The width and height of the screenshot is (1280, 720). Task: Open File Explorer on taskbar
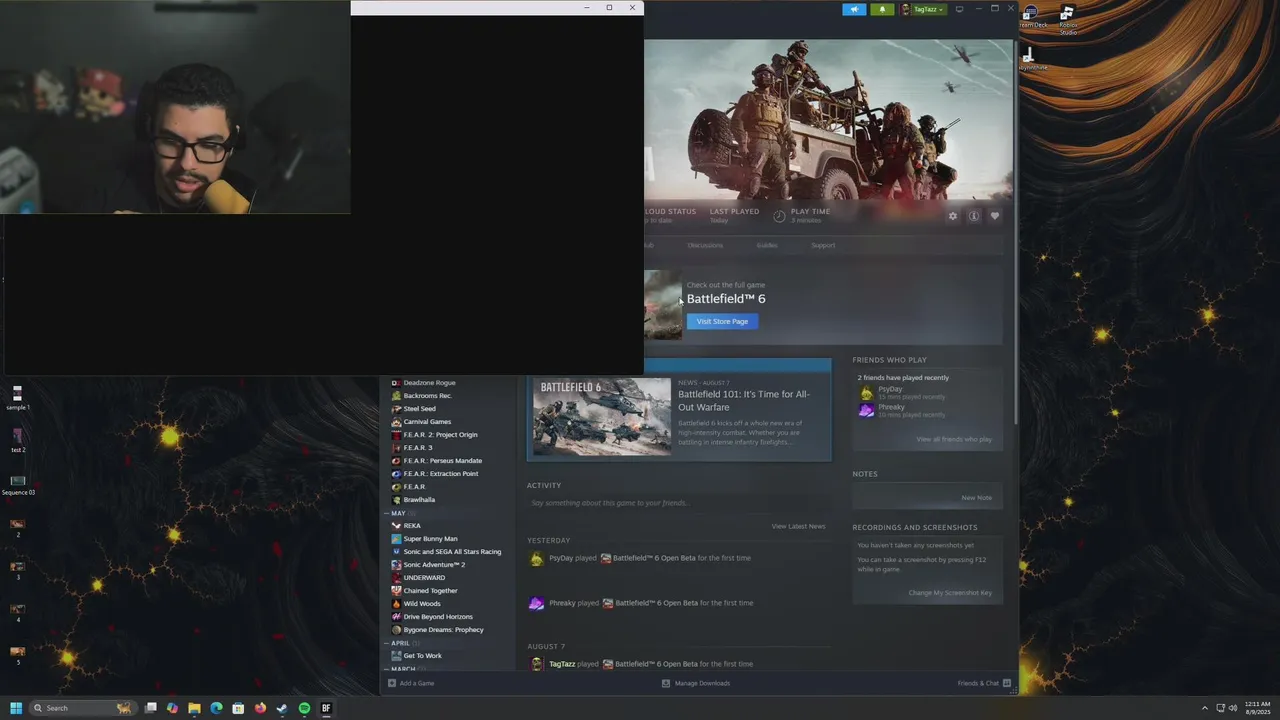coord(194,708)
